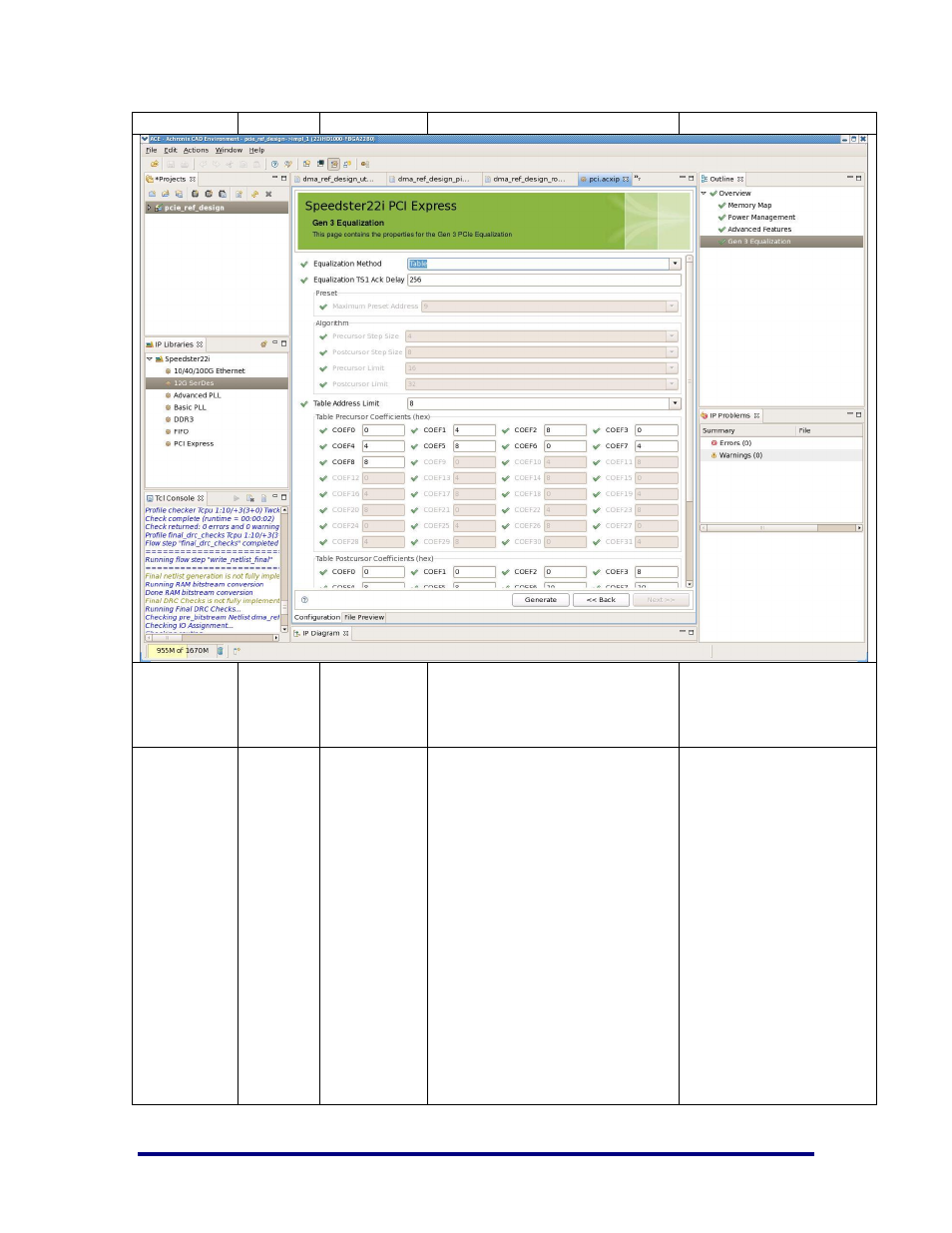Close the Outline view tab X
The width and height of the screenshot is (952, 1233).
pos(740,180)
